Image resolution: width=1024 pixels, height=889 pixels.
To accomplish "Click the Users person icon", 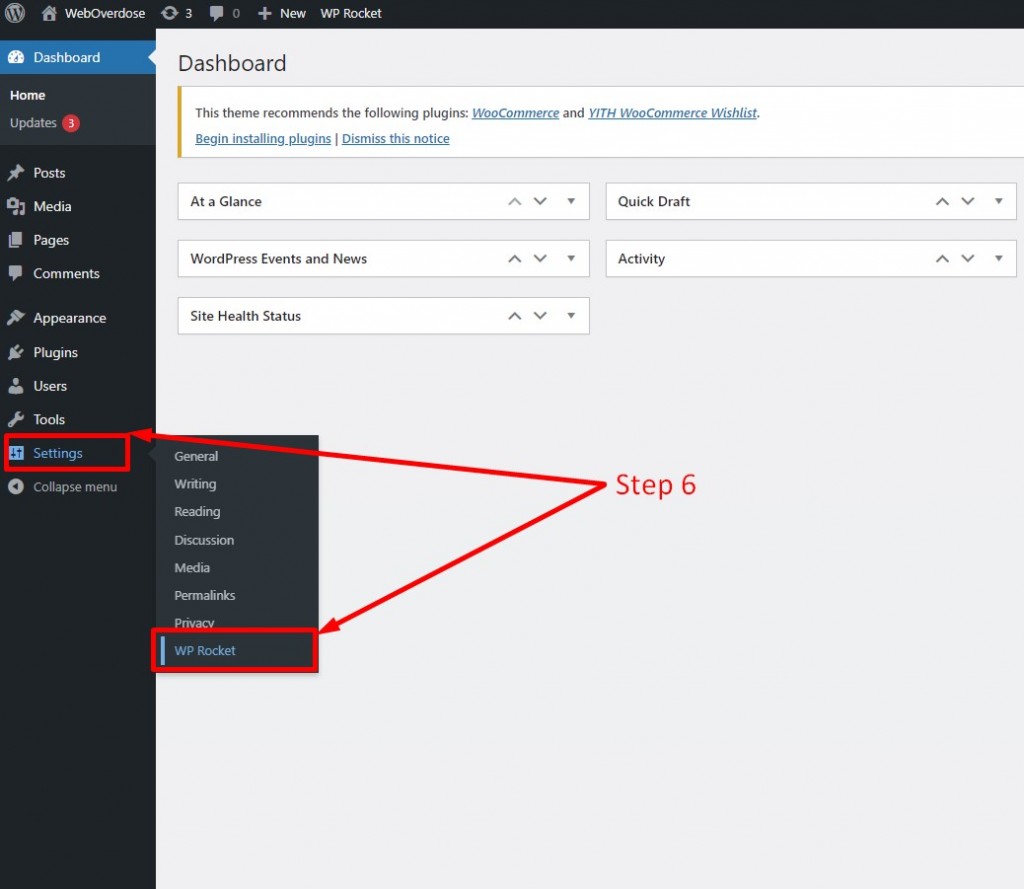I will (x=16, y=386).
